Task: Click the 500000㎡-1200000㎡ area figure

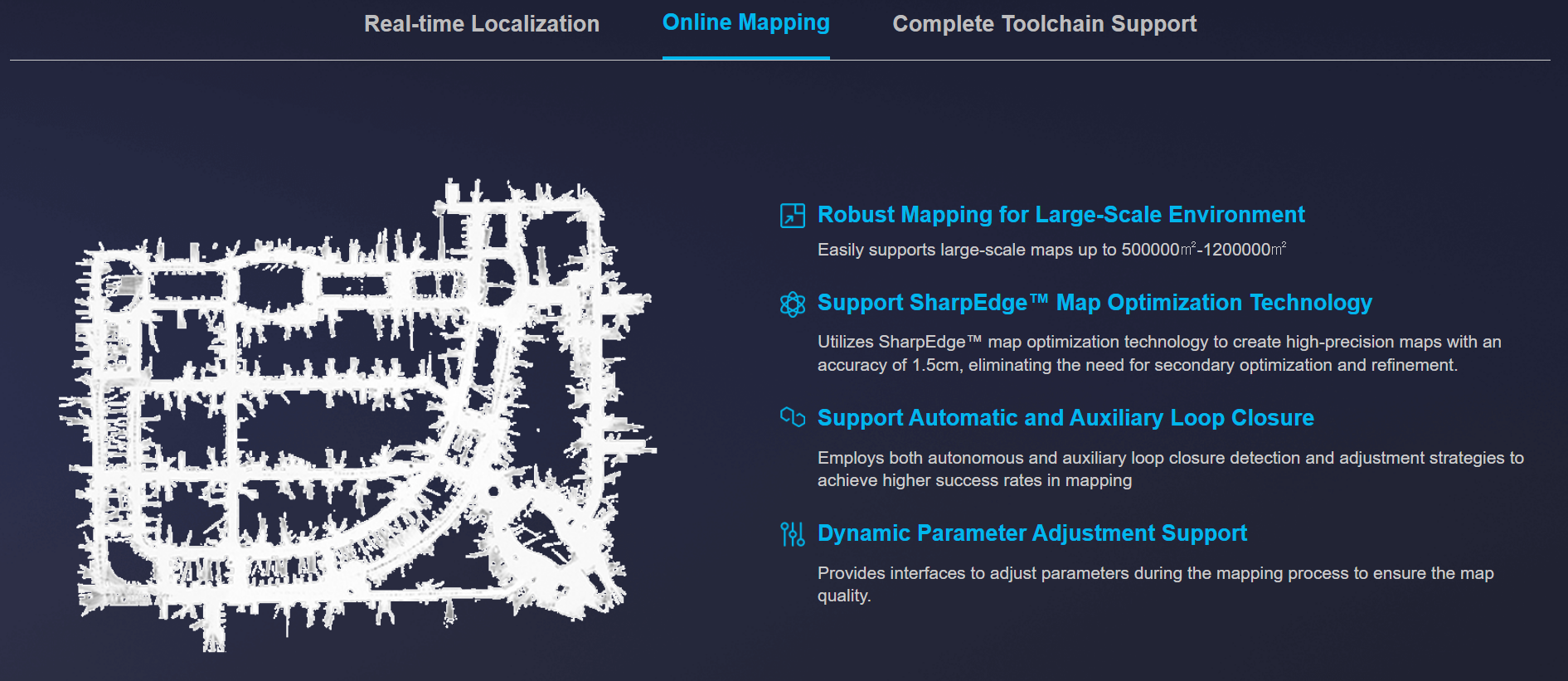Action: tap(1203, 250)
